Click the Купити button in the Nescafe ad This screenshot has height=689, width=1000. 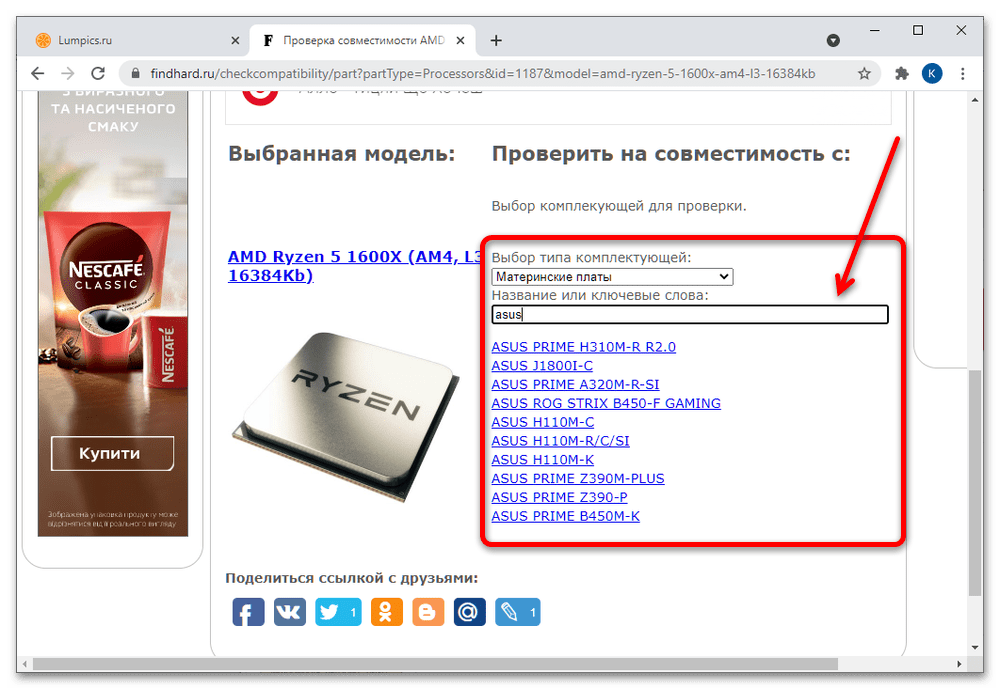[x=112, y=454]
